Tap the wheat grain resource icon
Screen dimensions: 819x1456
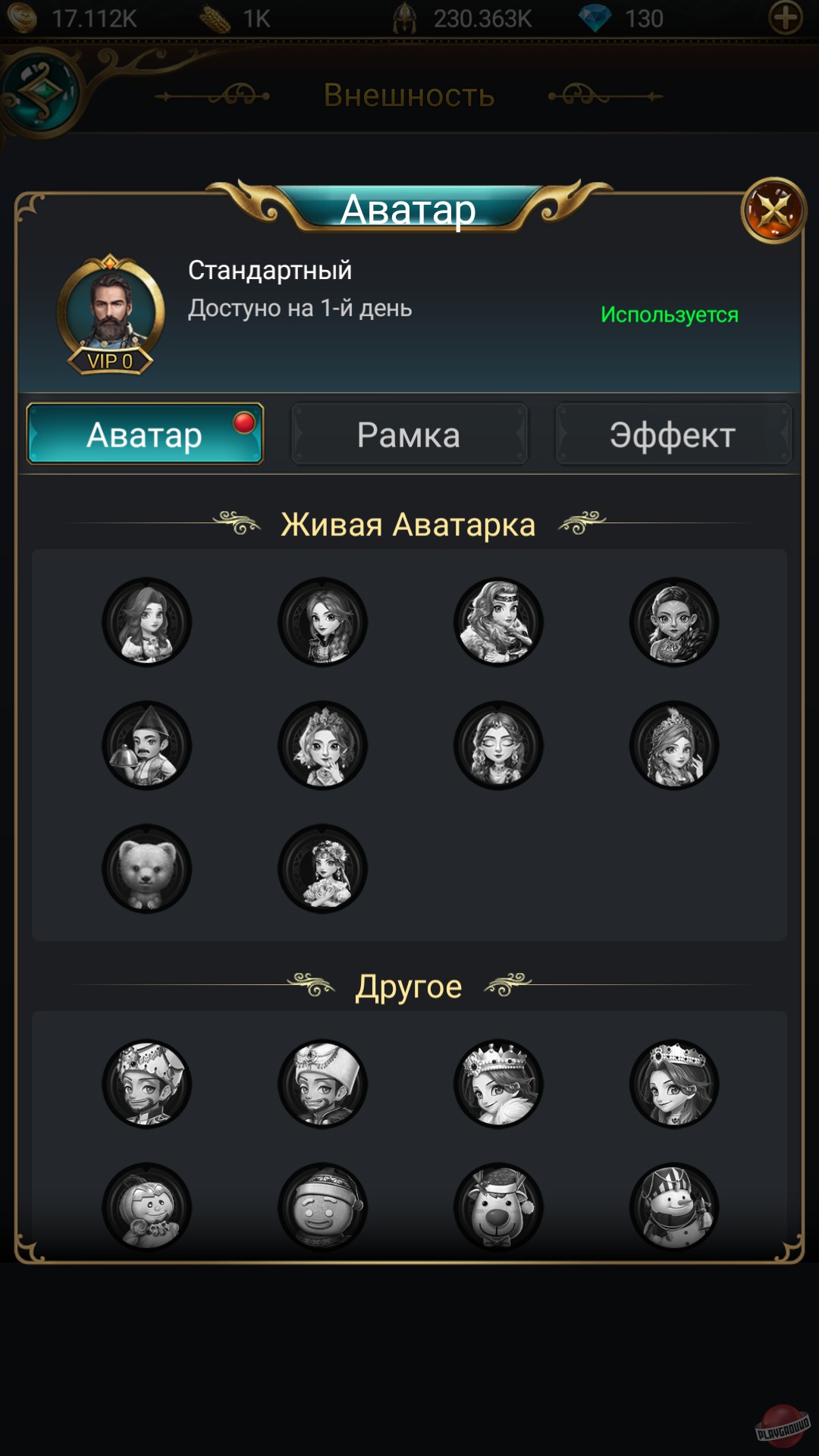click(x=215, y=18)
